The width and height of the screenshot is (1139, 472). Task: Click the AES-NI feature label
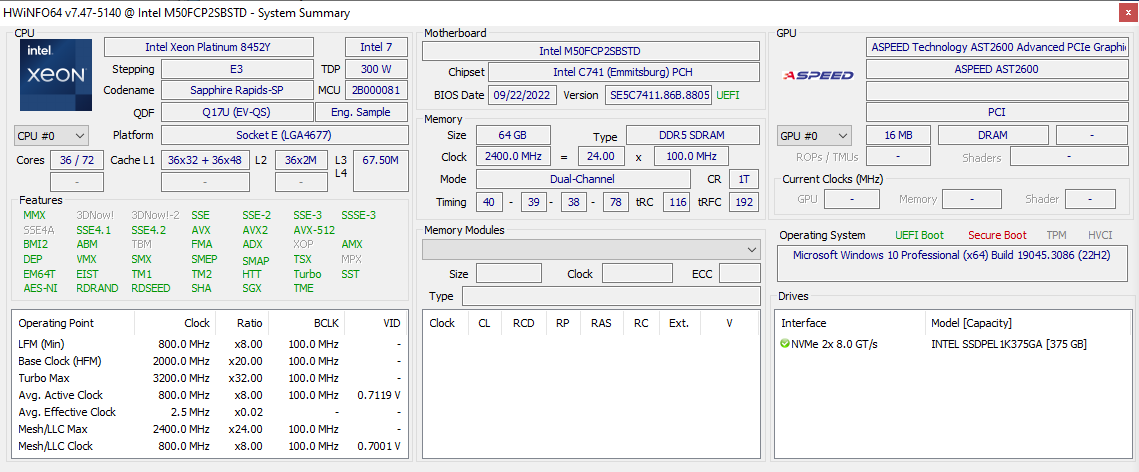tap(40, 288)
